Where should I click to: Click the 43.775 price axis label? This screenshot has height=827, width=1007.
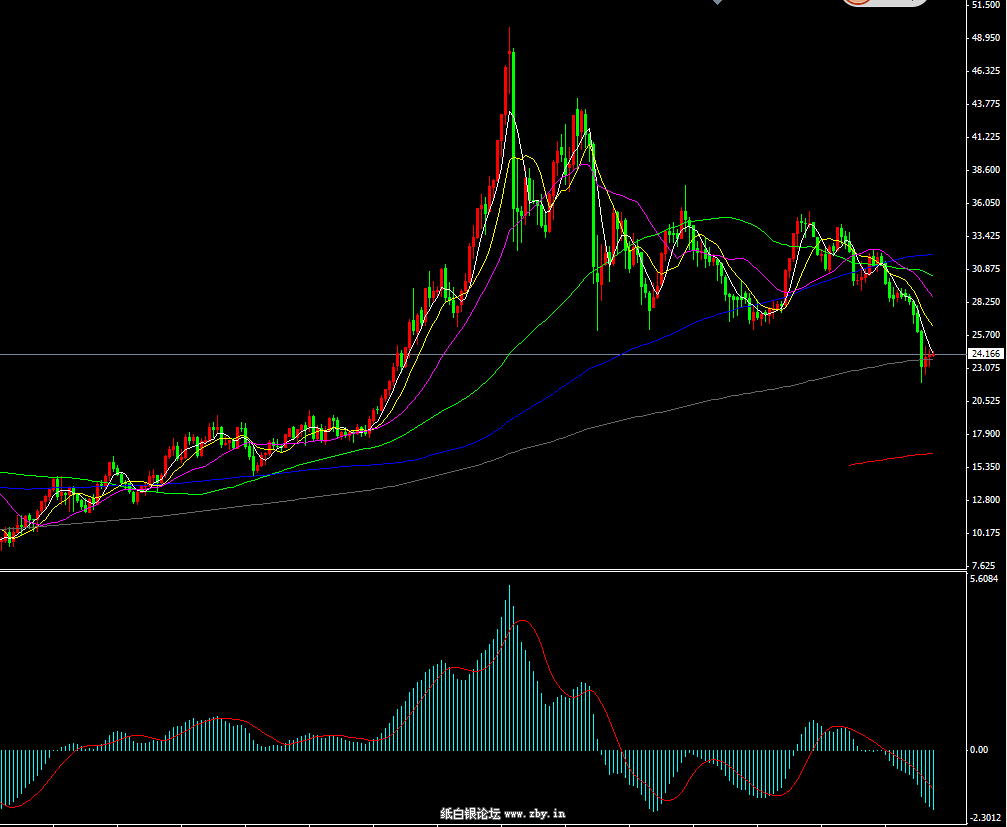985,104
